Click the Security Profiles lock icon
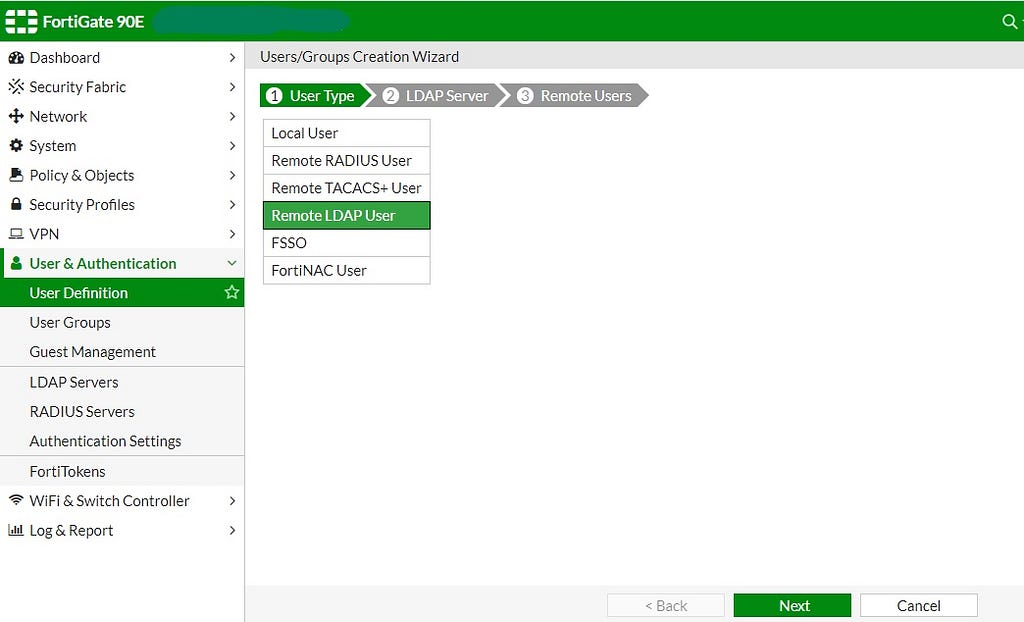 (16, 204)
